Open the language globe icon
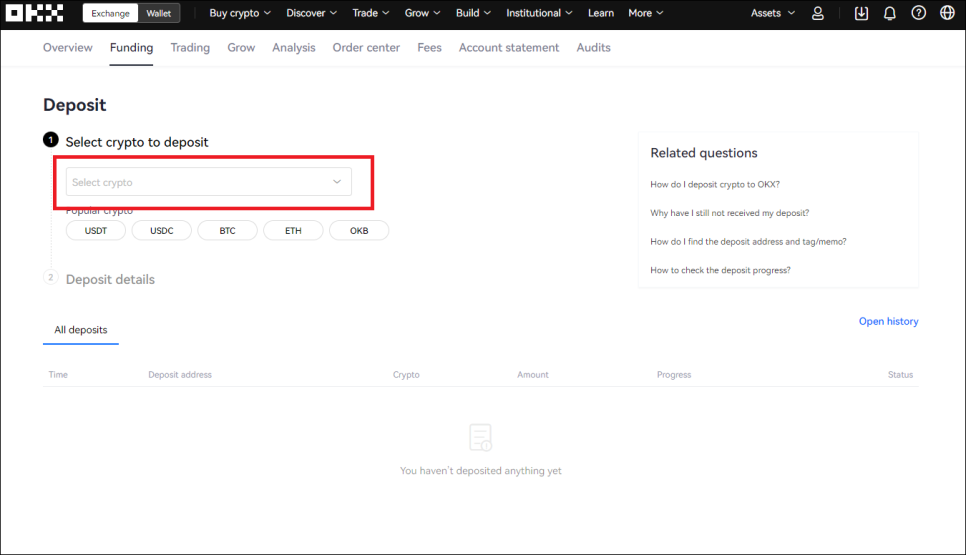The image size is (966, 555). (x=947, y=13)
